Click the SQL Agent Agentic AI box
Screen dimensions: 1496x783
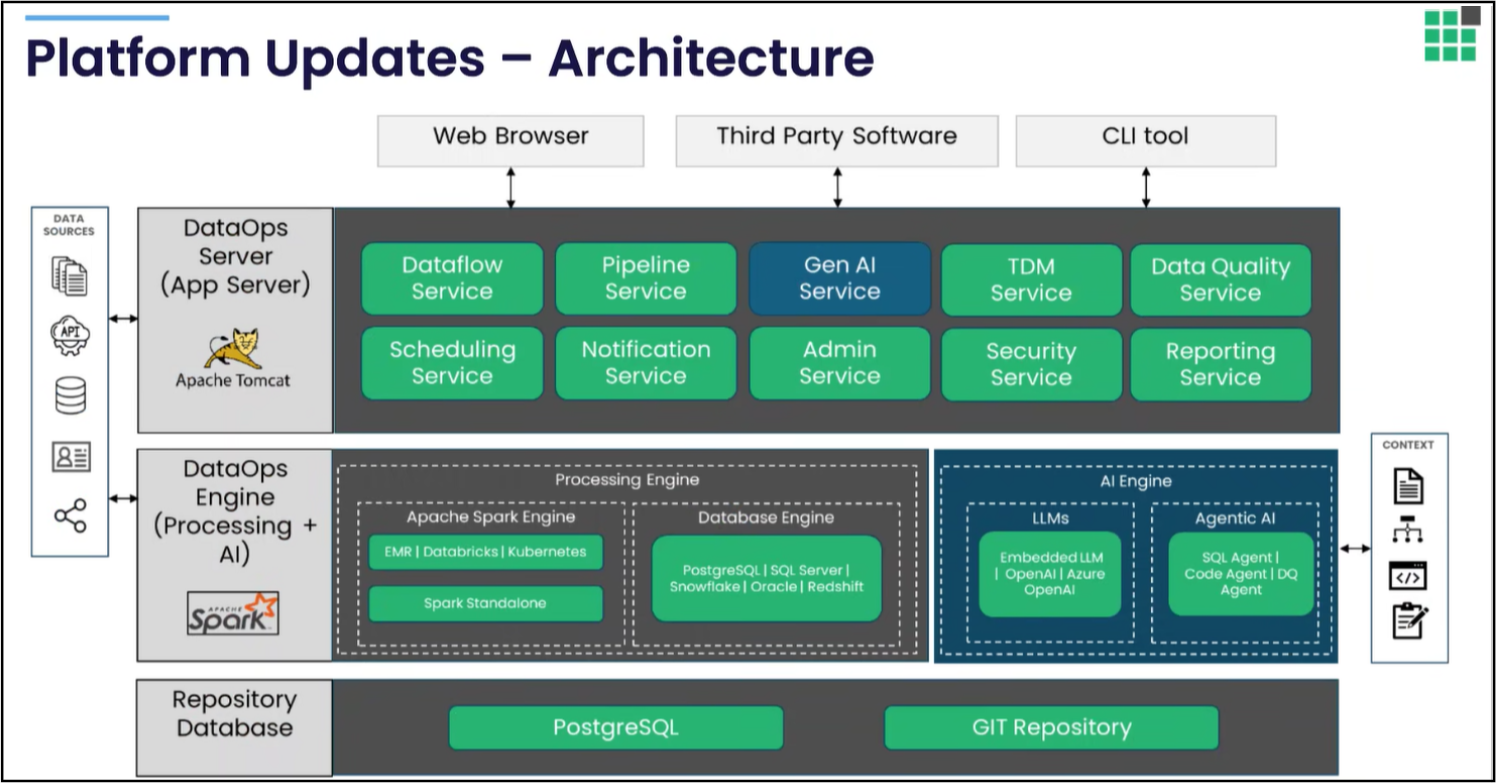1240,574
